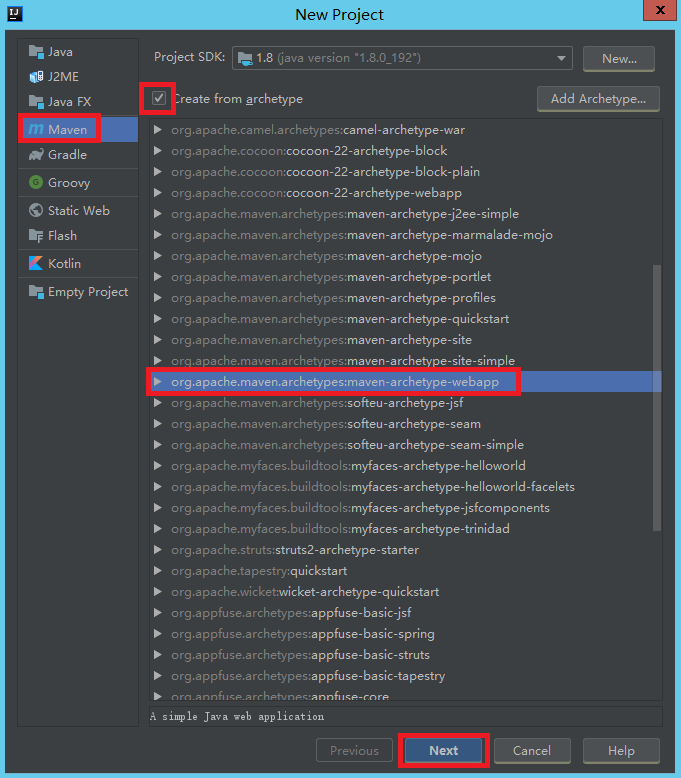Viewport: 681px width, 778px height.
Task: Select appfuse-basic-jsf row
Action: tap(406, 613)
